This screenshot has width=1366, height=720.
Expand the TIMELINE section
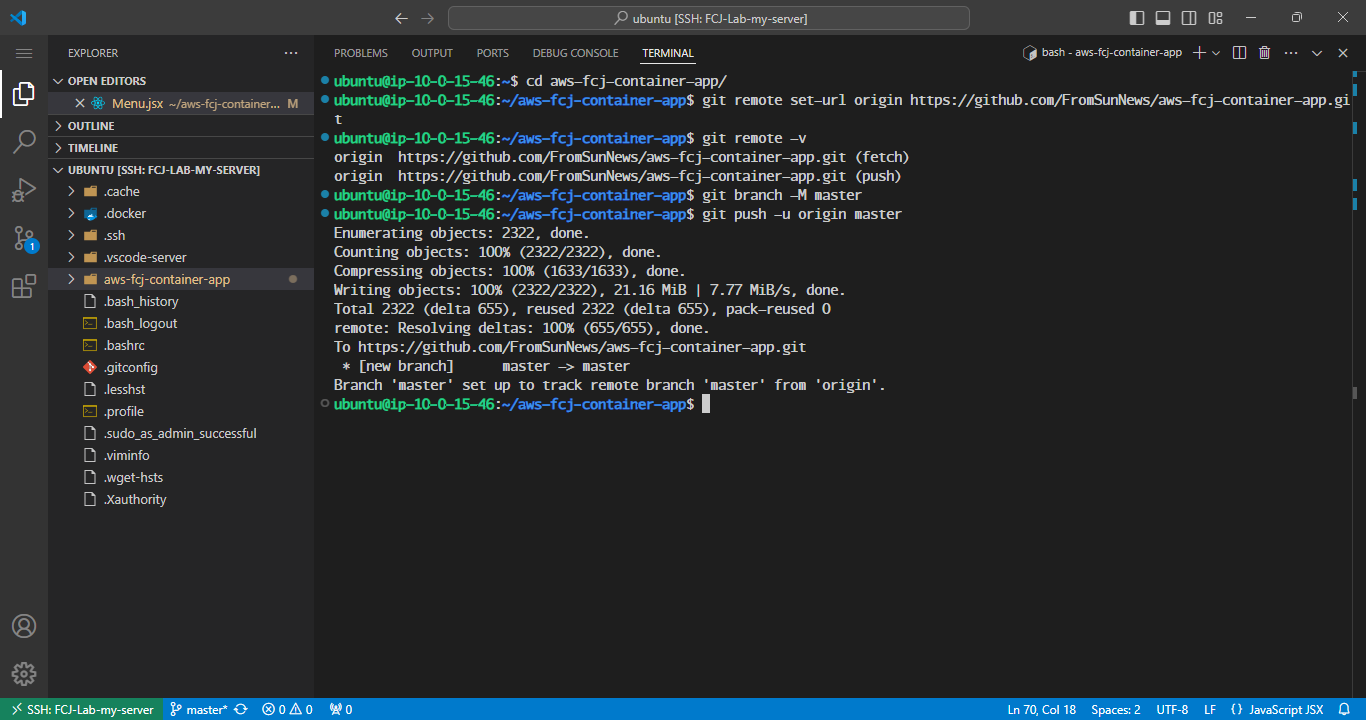pos(181,148)
